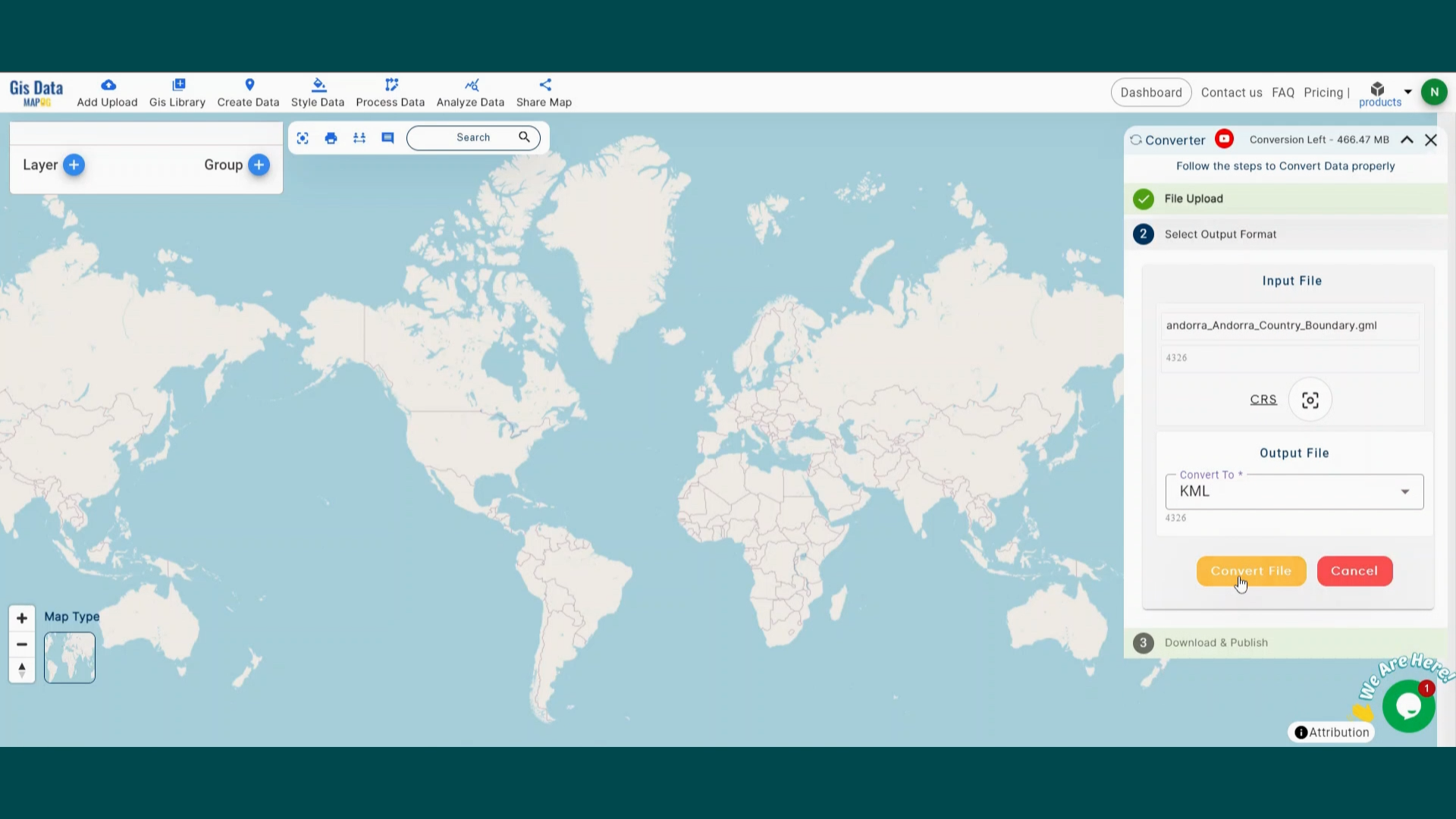Viewport: 1456px width, 819px height.
Task: Open Process Data tools
Action: click(x=390, y=92)
